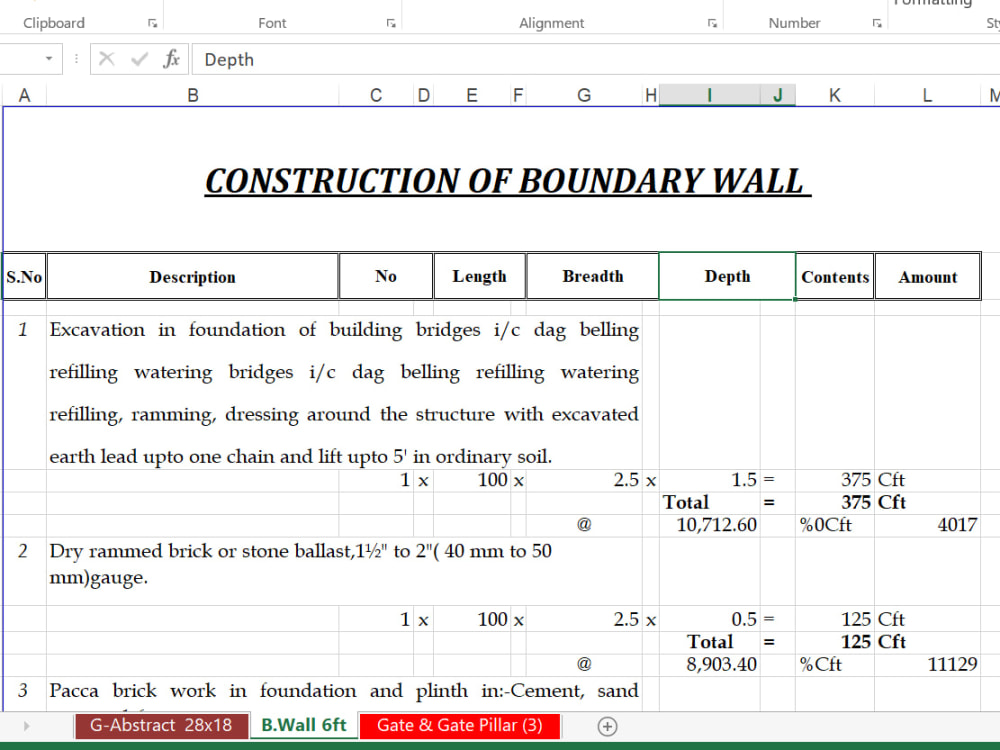Screen dimensions: 1000x750
Task: Cancel formula bar entry with X icon
Action: 107,59
